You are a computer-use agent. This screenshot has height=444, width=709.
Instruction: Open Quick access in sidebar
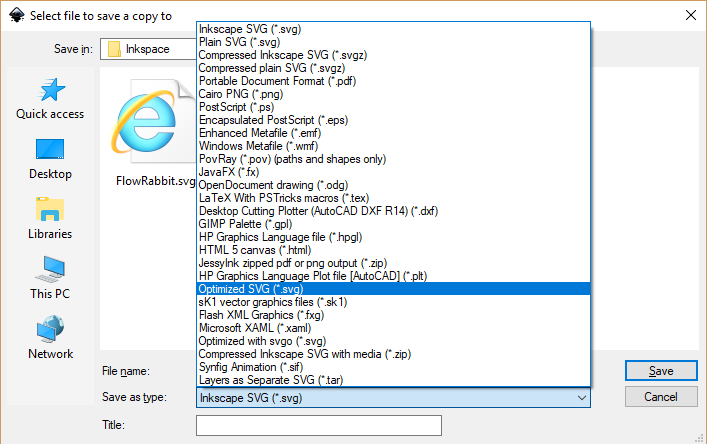50,100
